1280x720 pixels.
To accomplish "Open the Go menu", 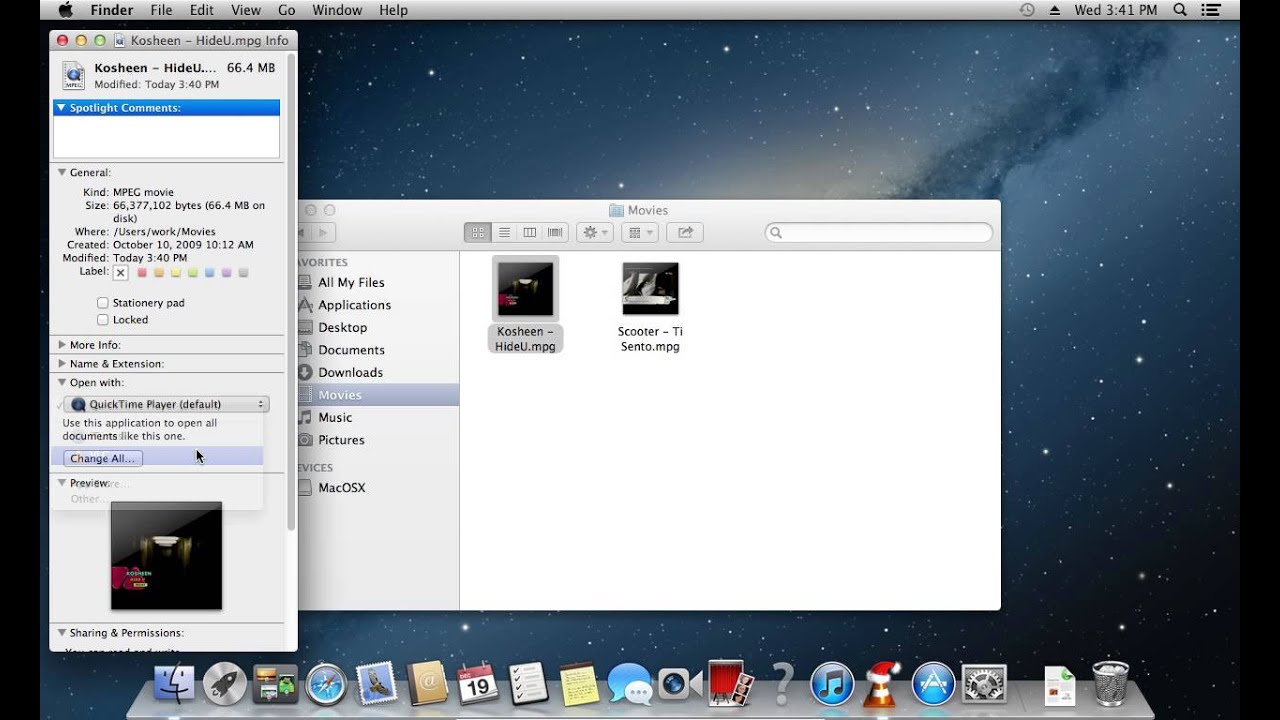I will click(286, 10).
